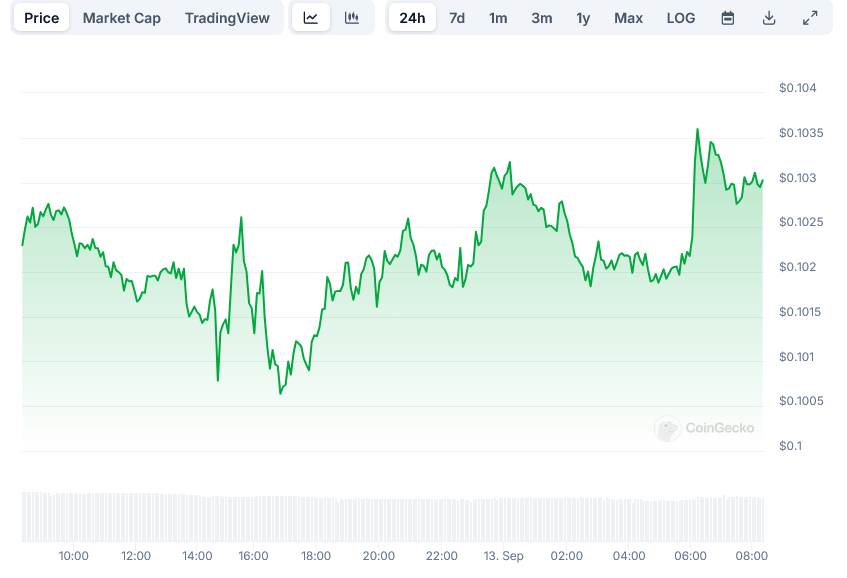The height and width of the screenshot is (578, 847).
Task: Switch to line chart view
Action: tap(311, 18)
